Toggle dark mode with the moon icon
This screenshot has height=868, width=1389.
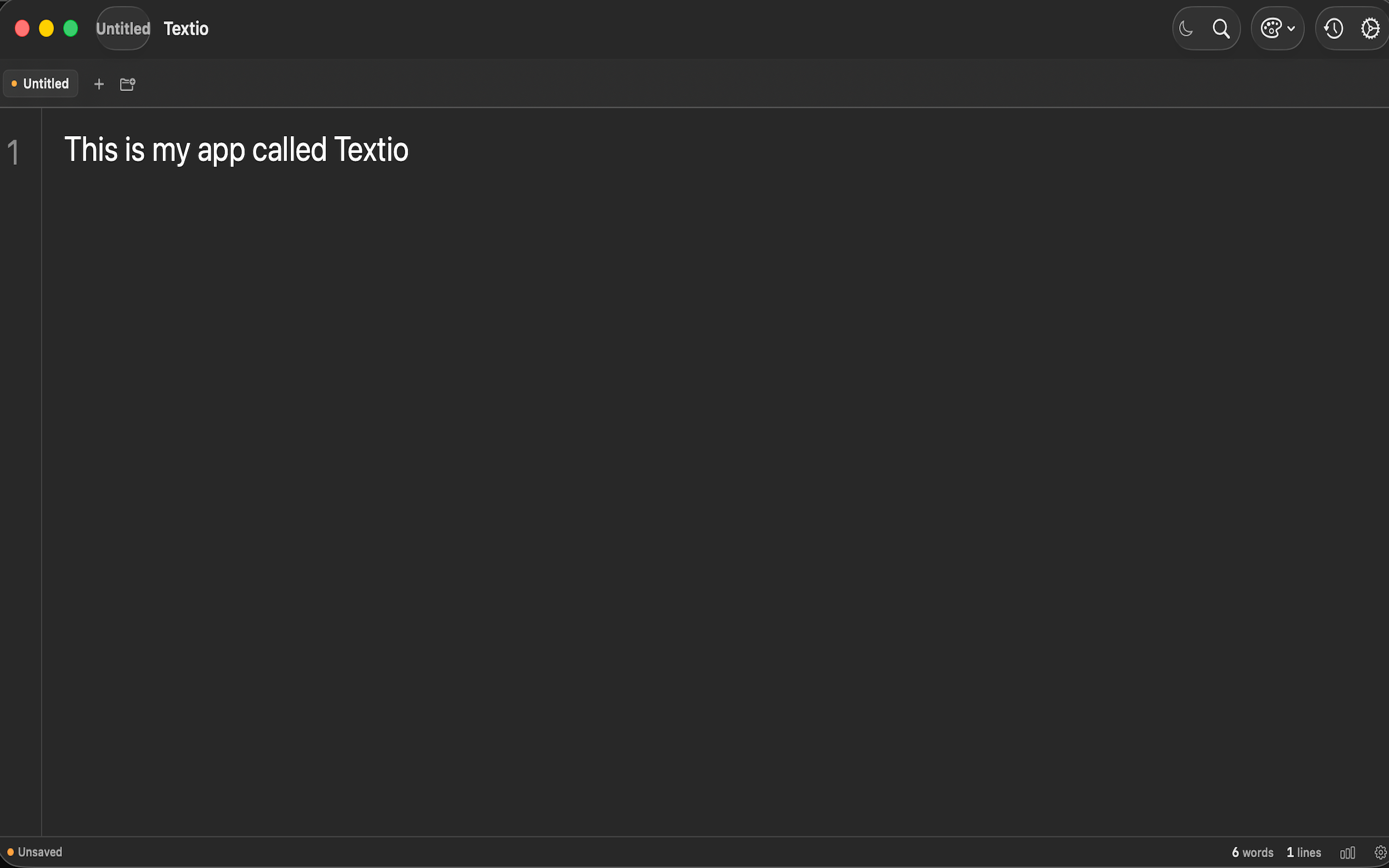(1186, 28)
